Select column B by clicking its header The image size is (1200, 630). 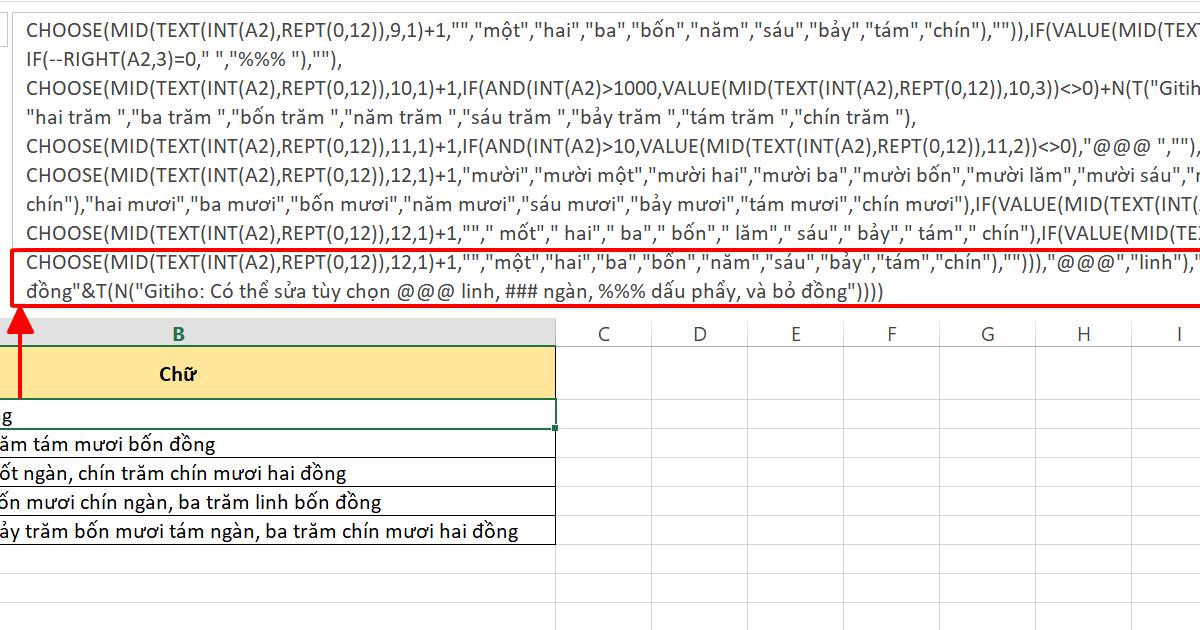(180, 333)
